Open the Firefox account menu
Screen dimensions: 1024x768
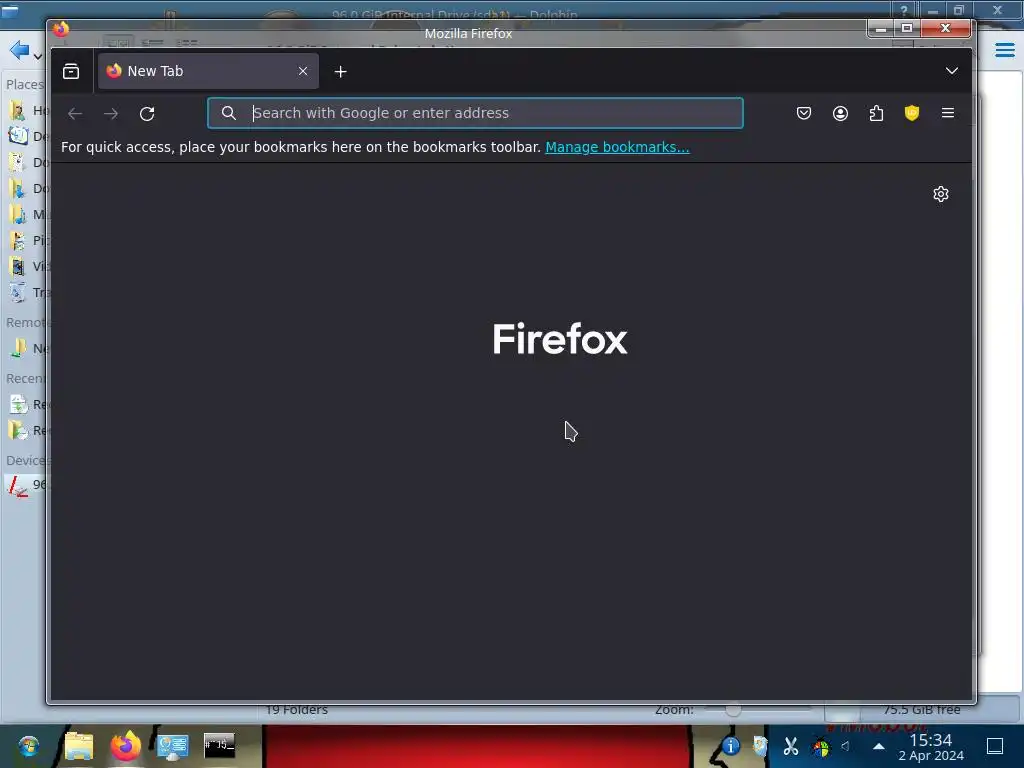tap(840, 113)
